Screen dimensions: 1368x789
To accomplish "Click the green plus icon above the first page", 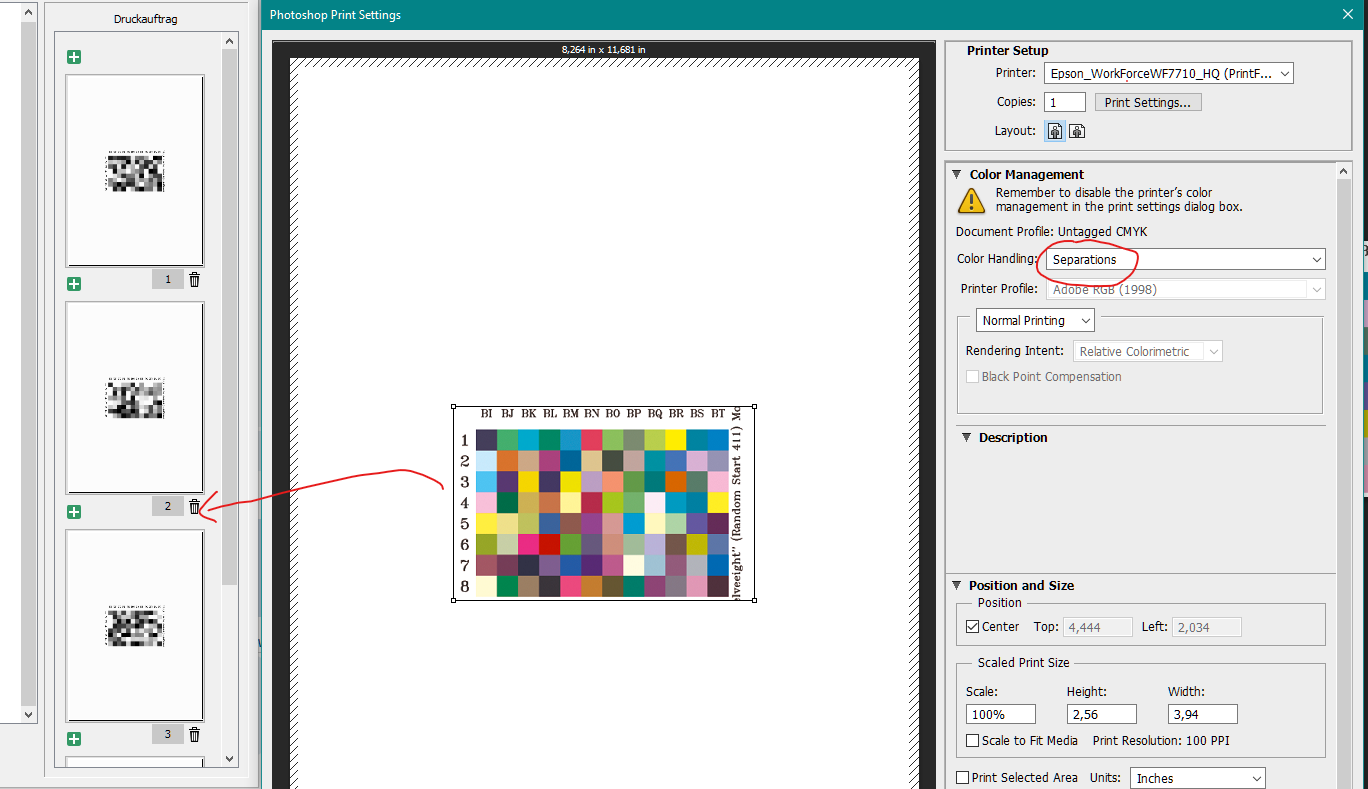I will pos(74,57).
